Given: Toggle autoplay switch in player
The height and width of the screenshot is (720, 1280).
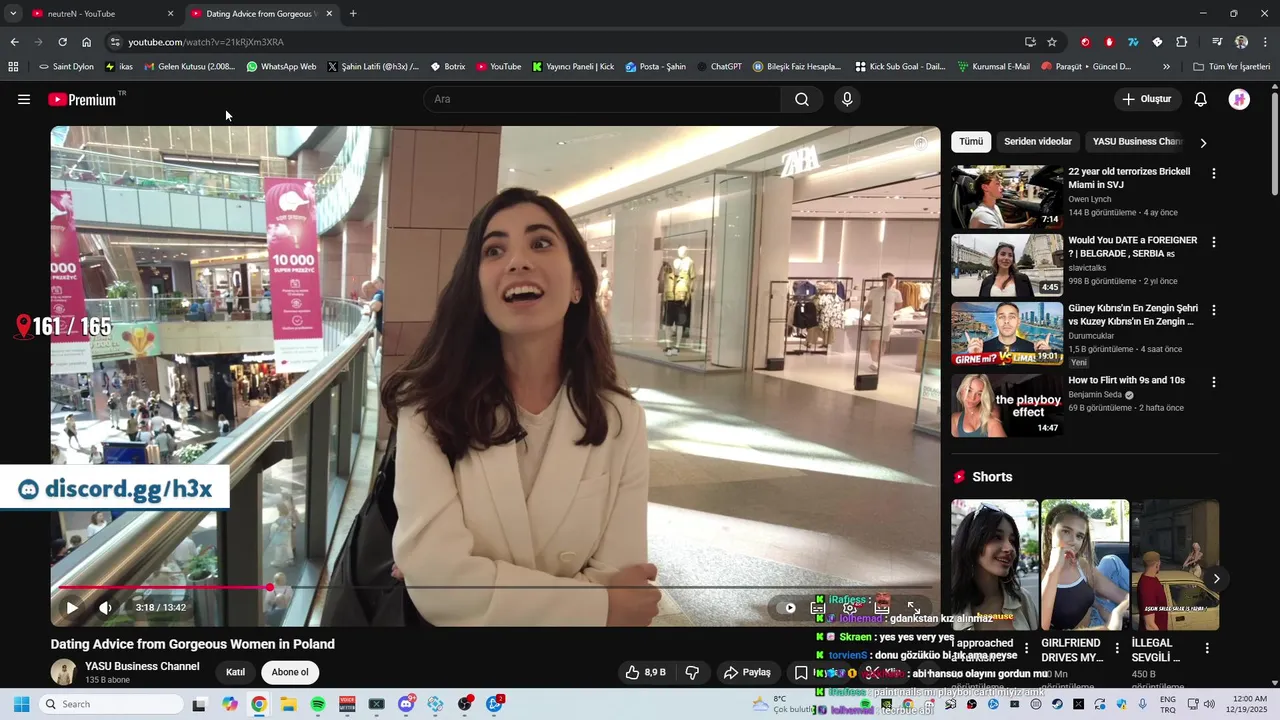Looking at the screenshot, I should pyautogui.click(x=786, y=607).
